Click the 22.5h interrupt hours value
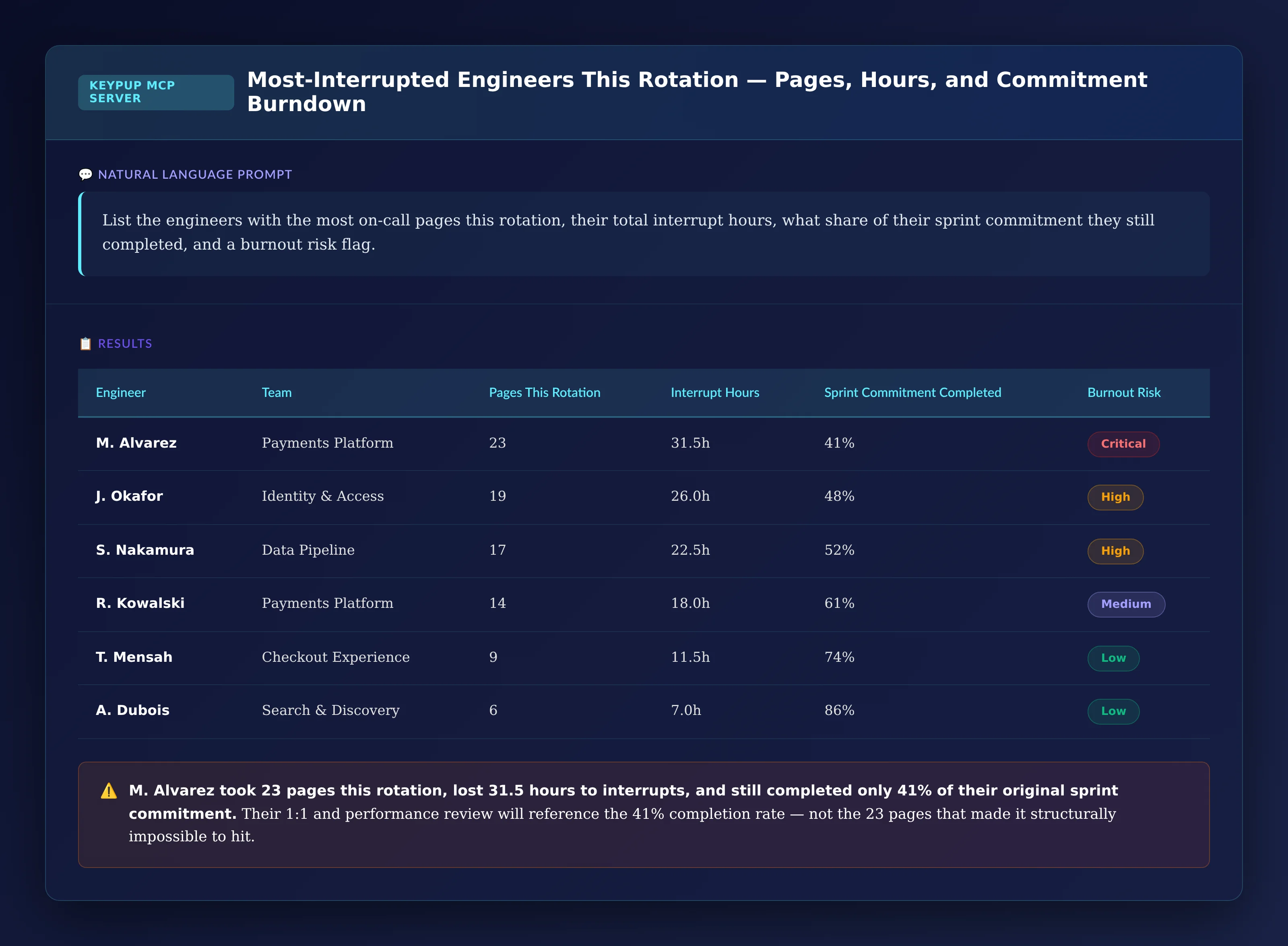Image resolution: width=1288 pixels, height=946 pixels. click(690, 550)
